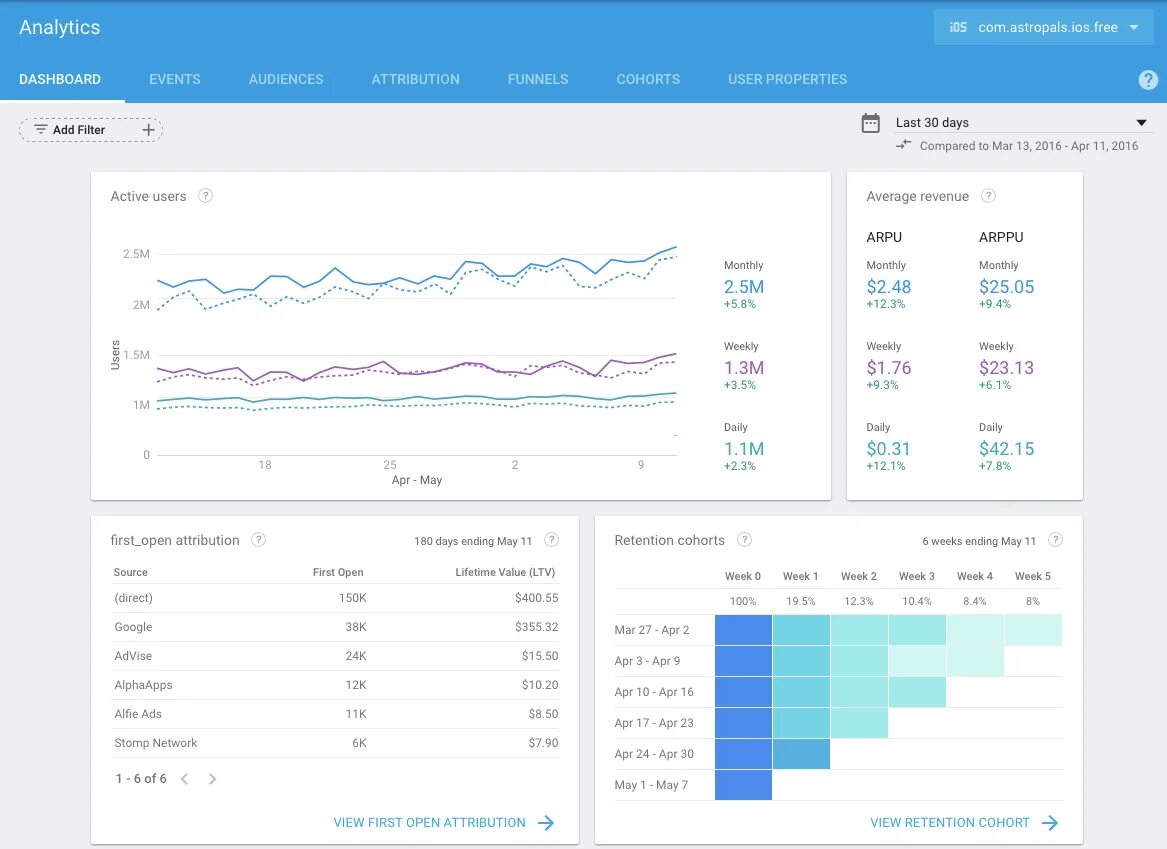Click the Lifetime Value (LTV) column header
Viewport: 1167px width, 849px height.
pos(505,572)
